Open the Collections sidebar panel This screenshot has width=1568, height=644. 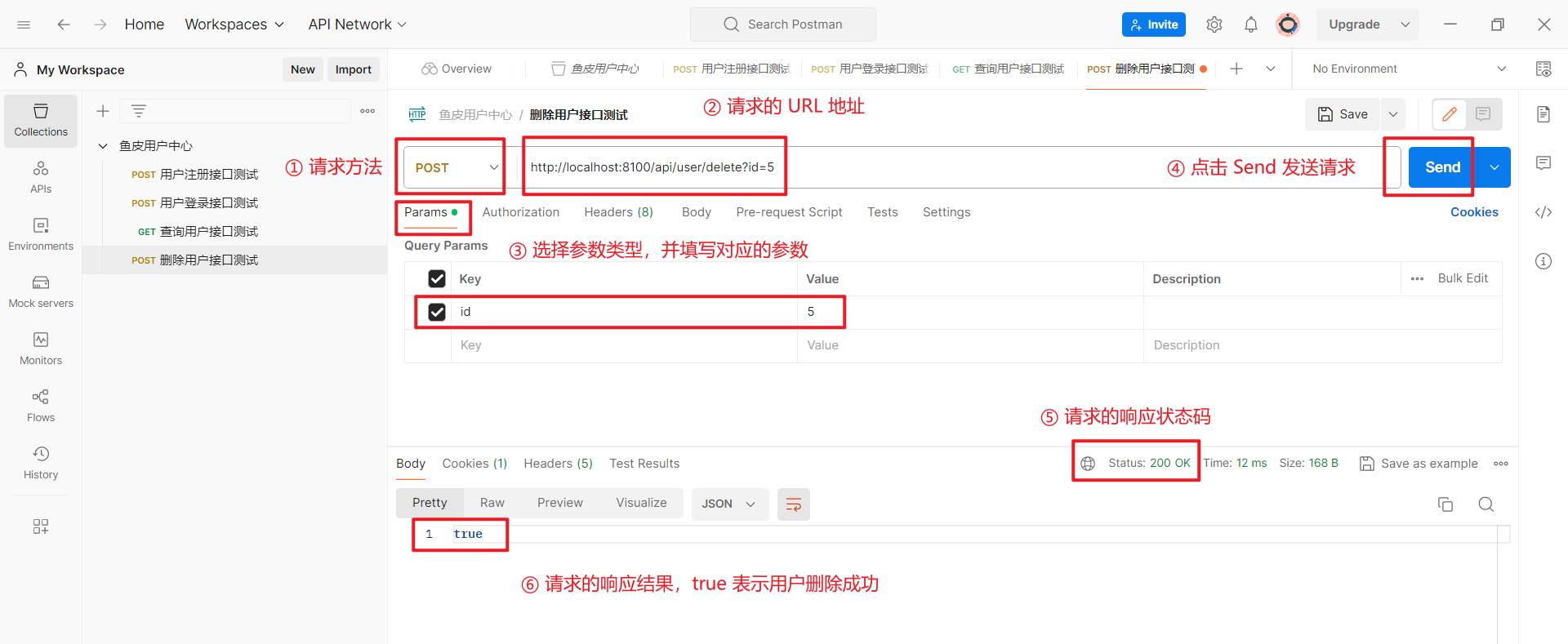pyautogui.click(x=41, y=120)
